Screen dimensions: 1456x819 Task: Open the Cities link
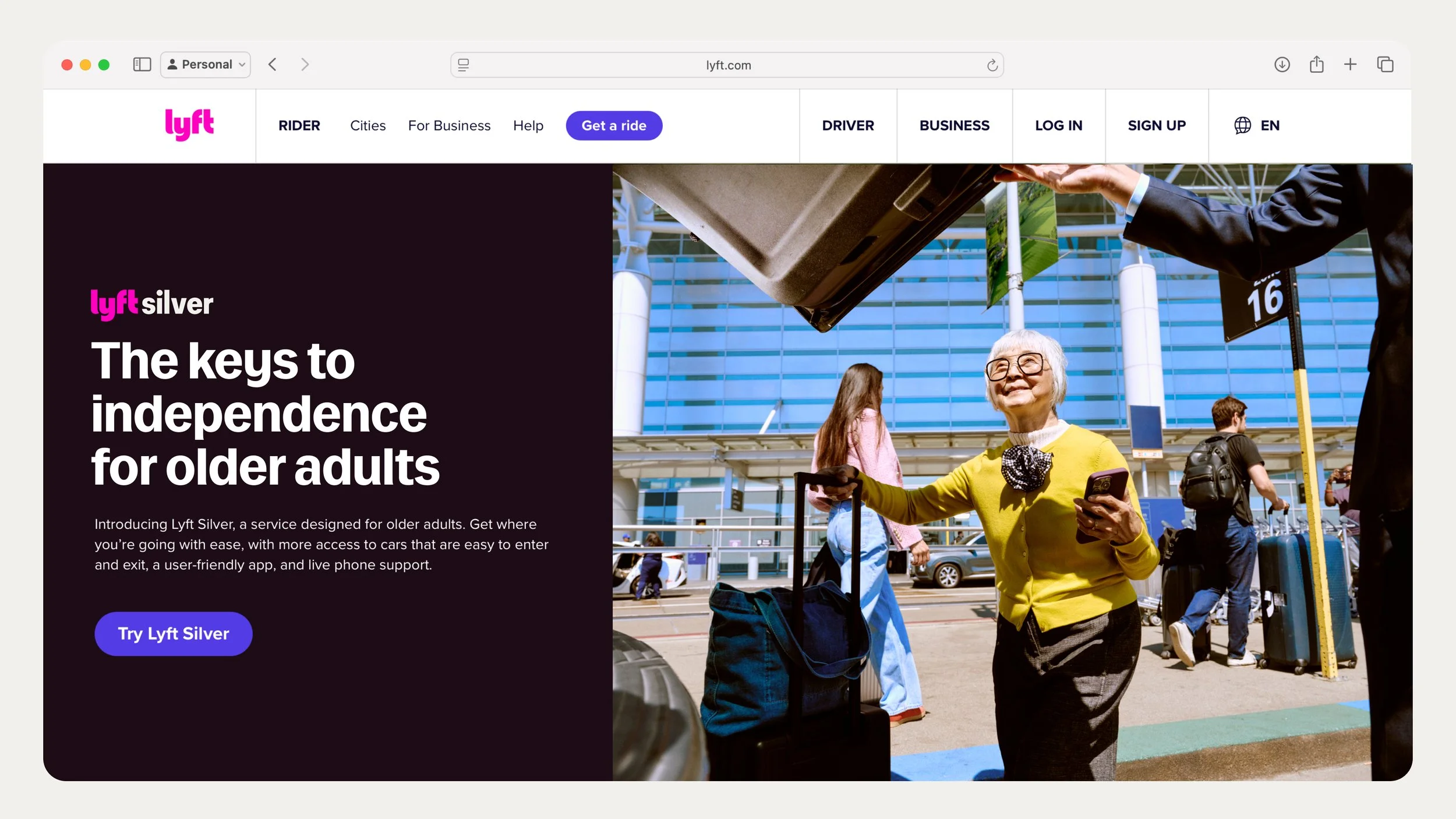[367, 125]
